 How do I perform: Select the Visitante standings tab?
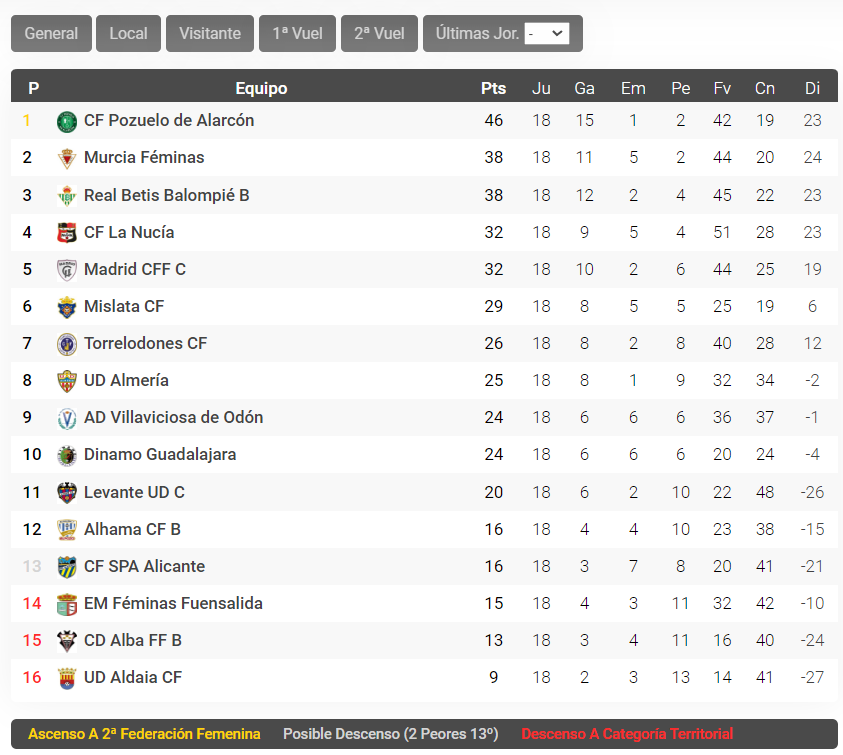pos(210,33)
